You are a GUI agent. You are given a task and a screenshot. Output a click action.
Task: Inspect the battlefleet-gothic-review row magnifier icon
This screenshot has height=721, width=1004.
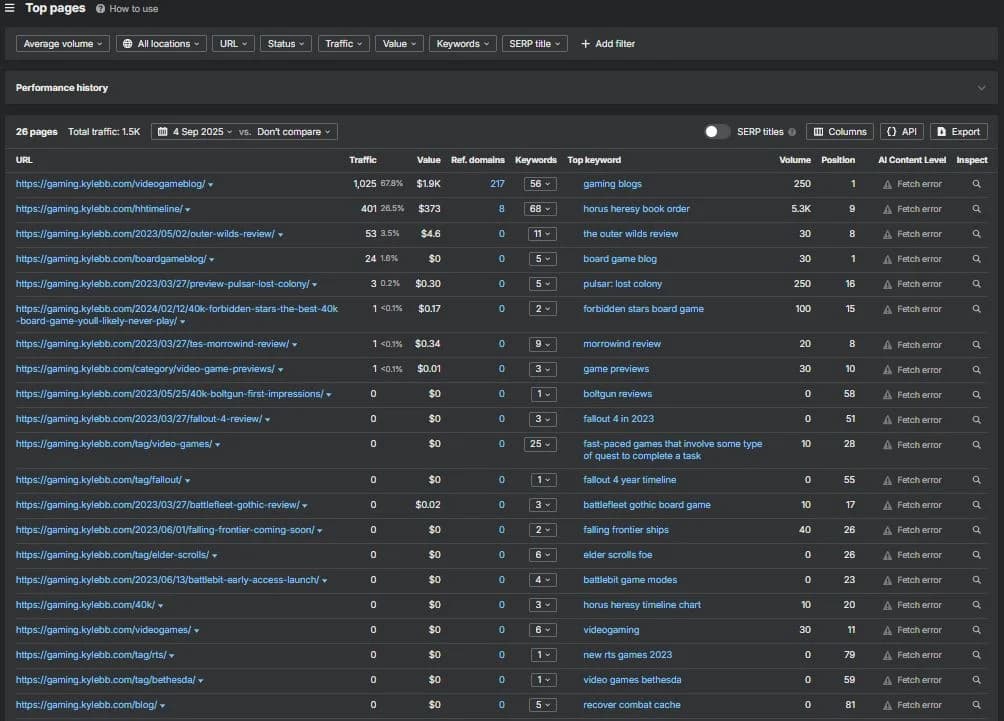click(976, 505)
